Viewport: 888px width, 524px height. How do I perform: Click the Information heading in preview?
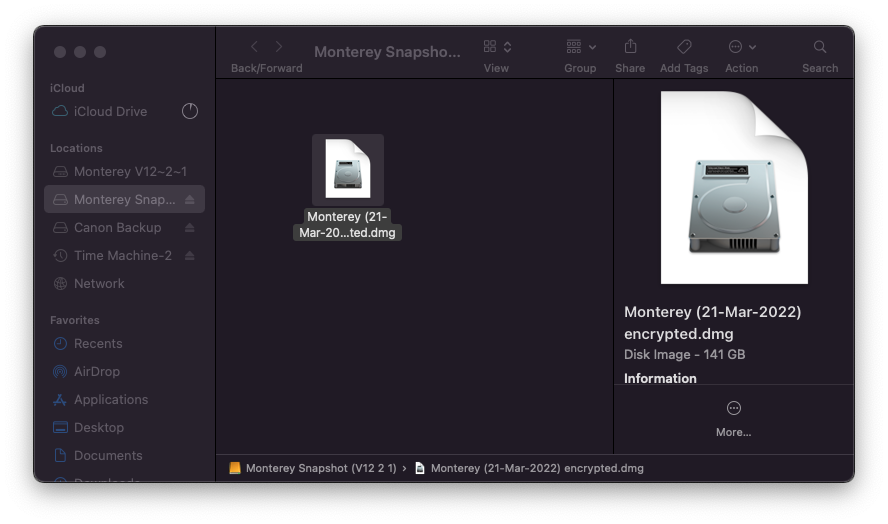coord(660,378)
